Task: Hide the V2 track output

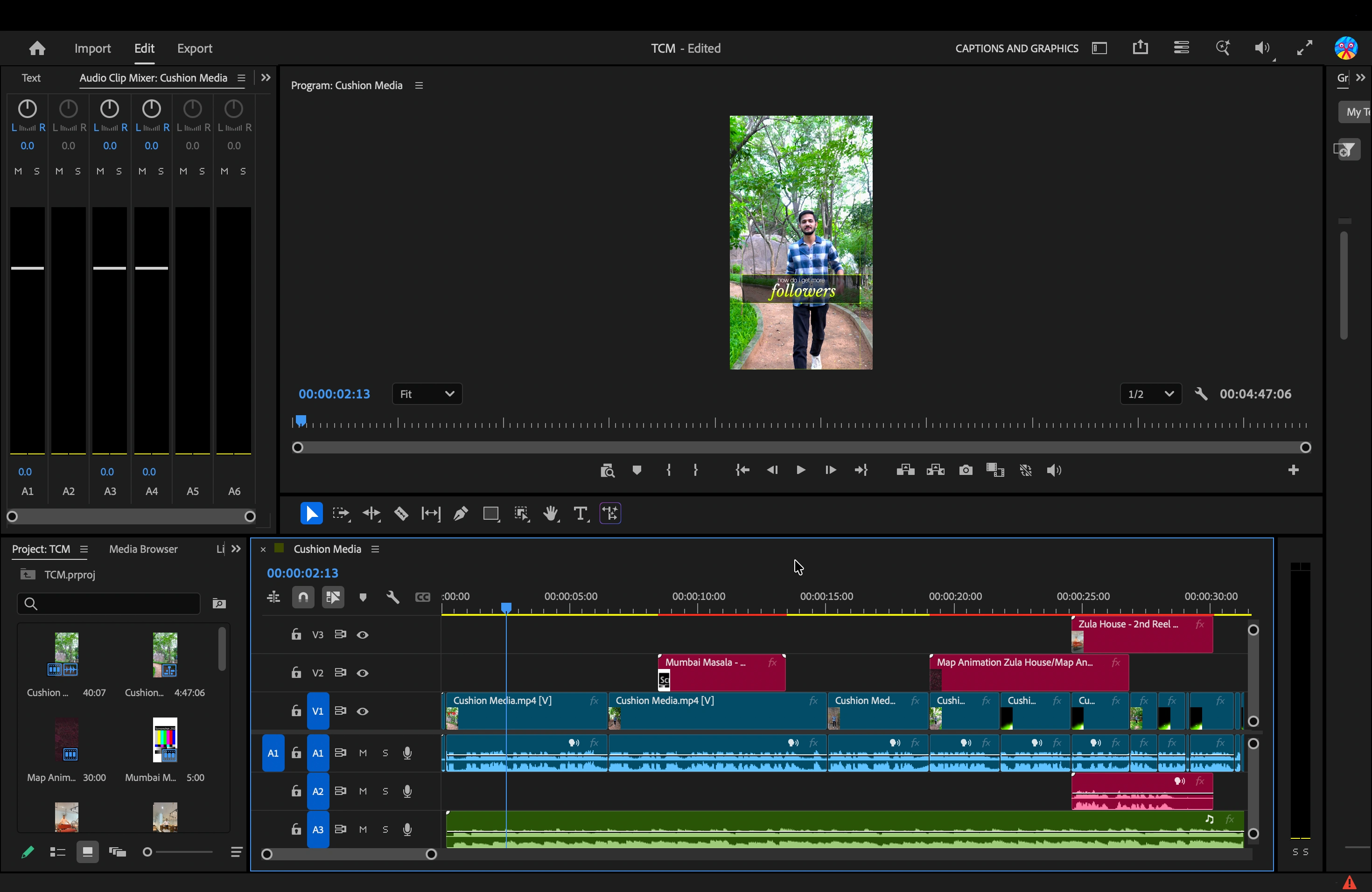Action: click(363, 673)
